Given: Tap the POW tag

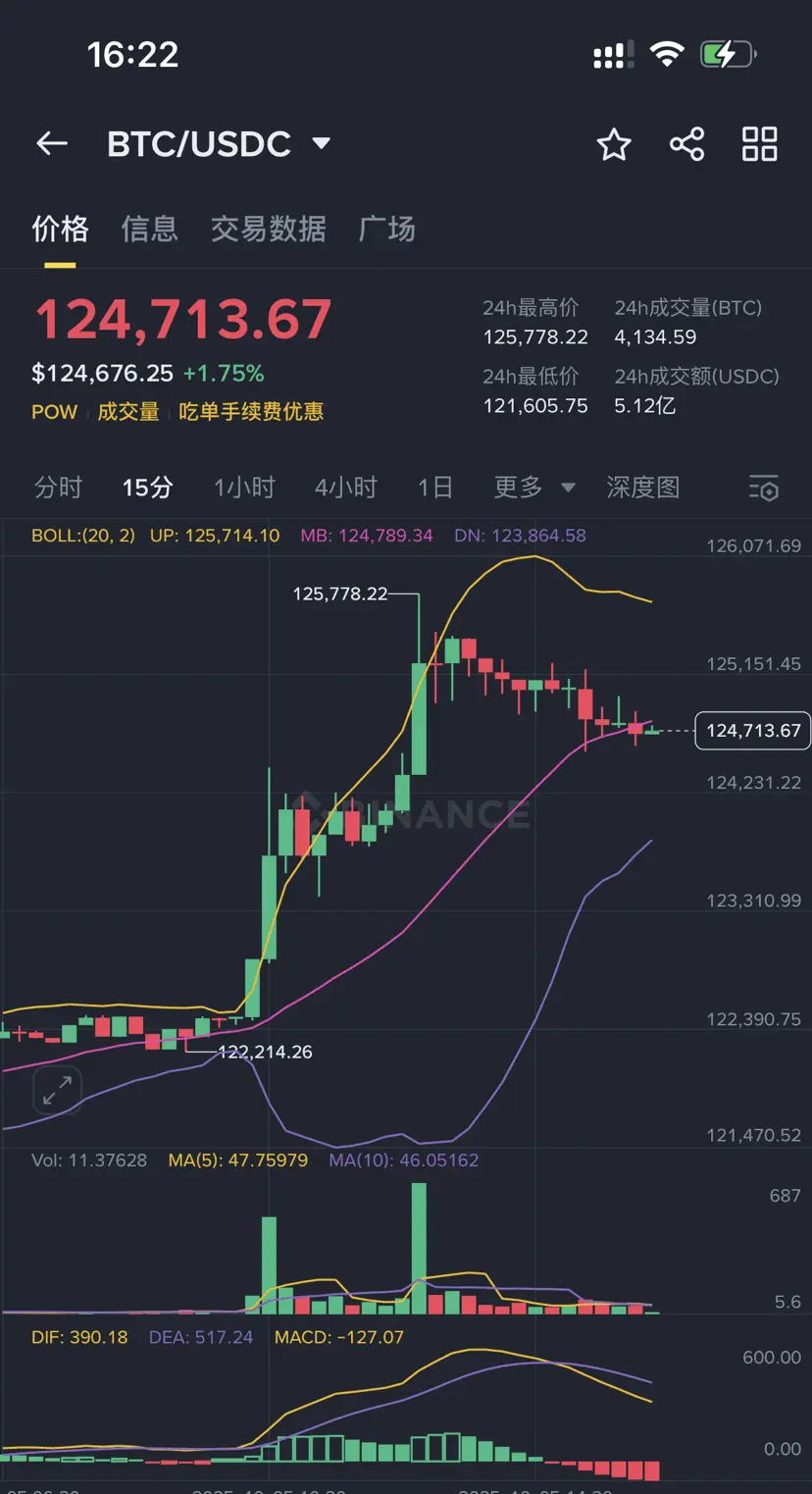Looking at the screenshot, I should 54,412.
